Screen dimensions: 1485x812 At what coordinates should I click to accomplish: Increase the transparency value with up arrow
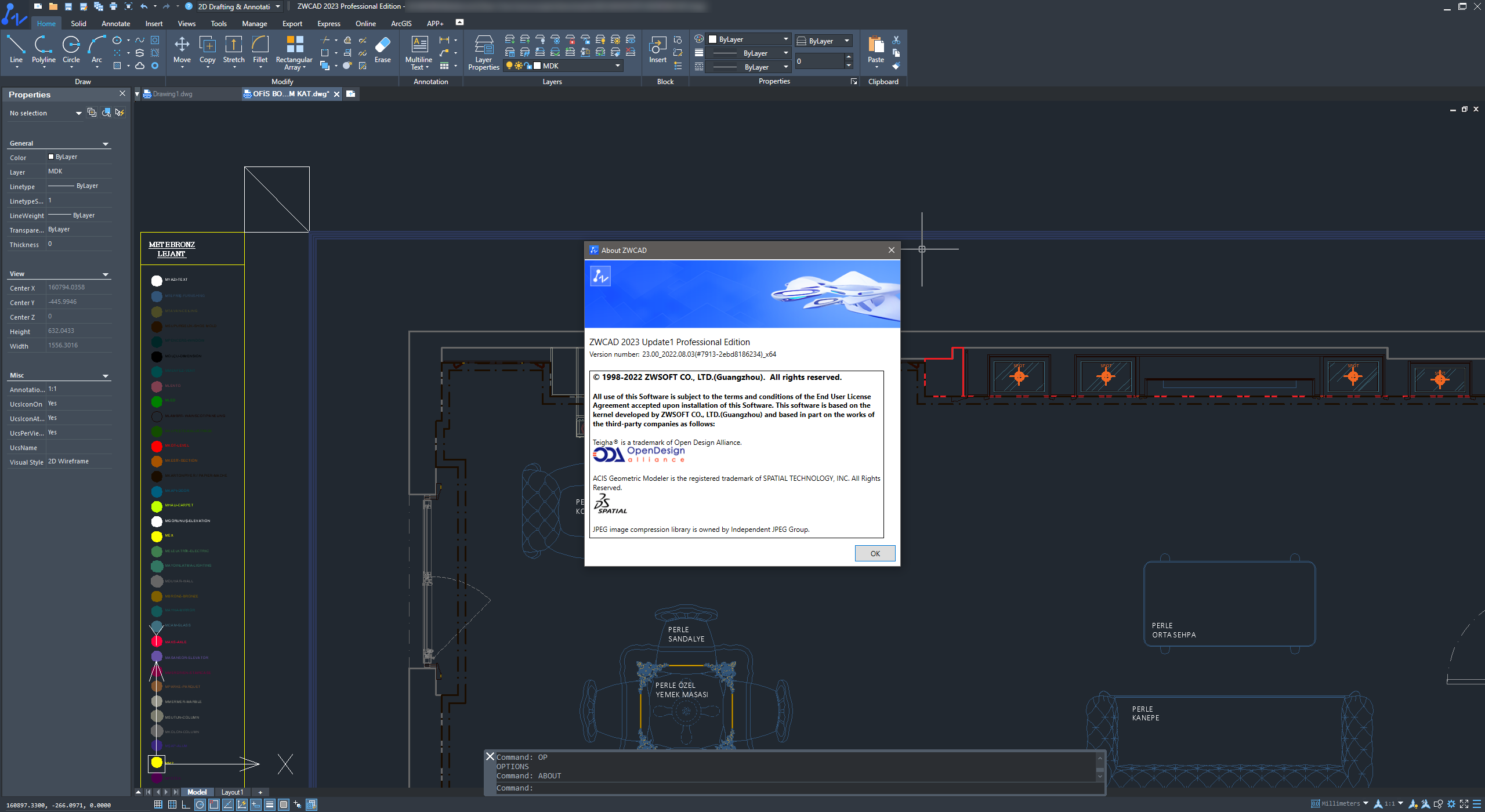click(849, 57)
